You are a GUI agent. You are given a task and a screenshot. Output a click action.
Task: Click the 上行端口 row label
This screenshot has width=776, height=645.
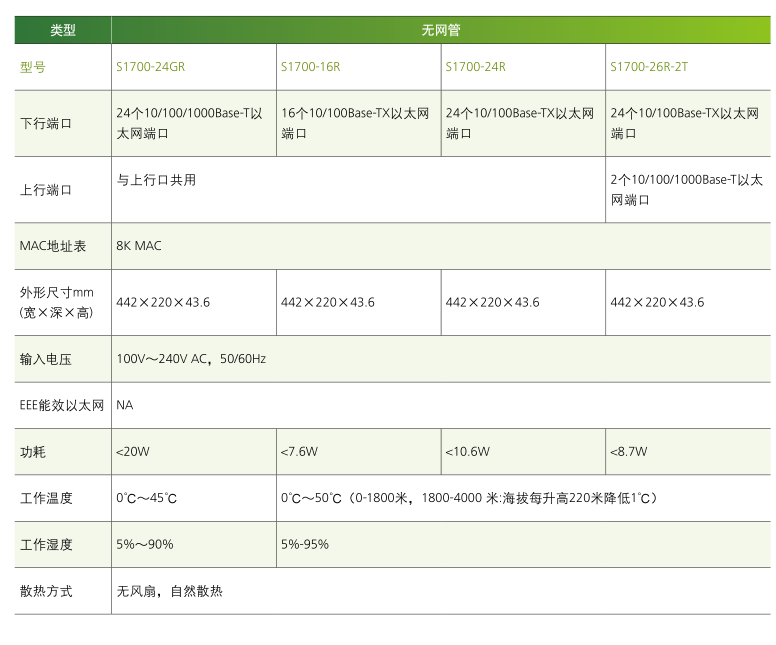tap(46, 190)
